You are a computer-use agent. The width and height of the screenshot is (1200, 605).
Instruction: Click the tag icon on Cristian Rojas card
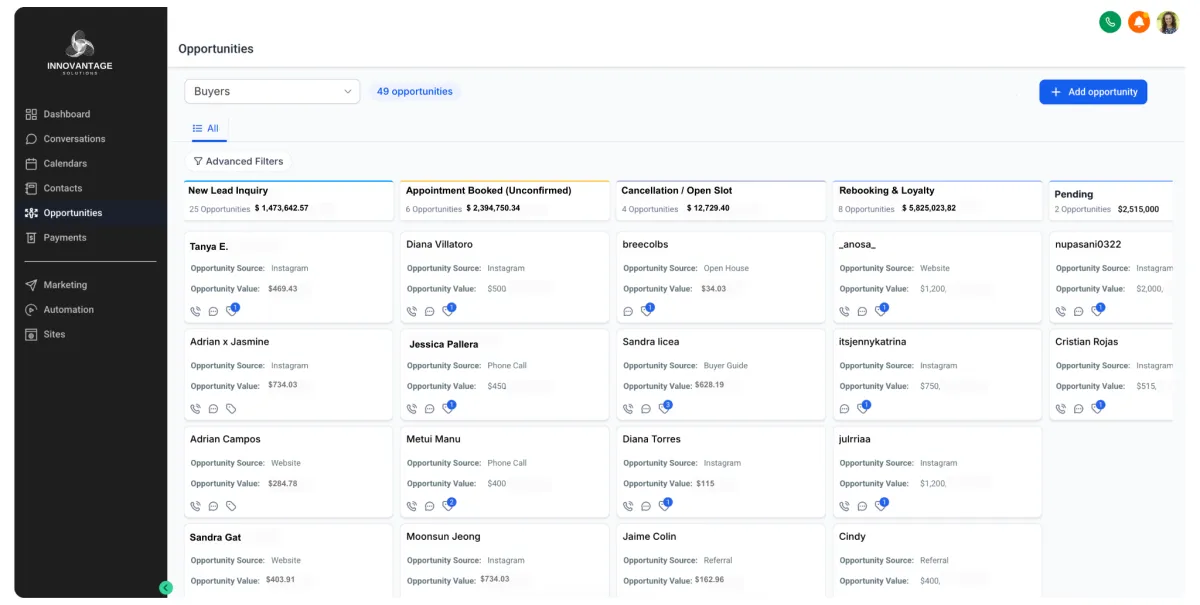coord(1097,408)
